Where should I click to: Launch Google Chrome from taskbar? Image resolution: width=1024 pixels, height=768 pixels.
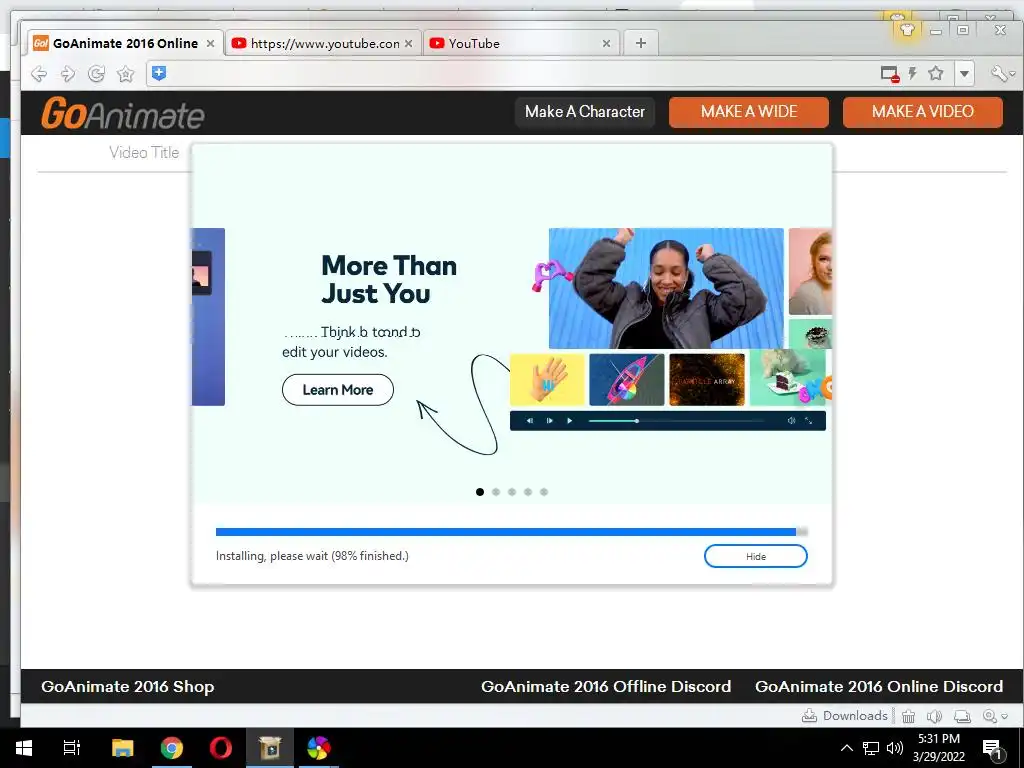(172, 748)
